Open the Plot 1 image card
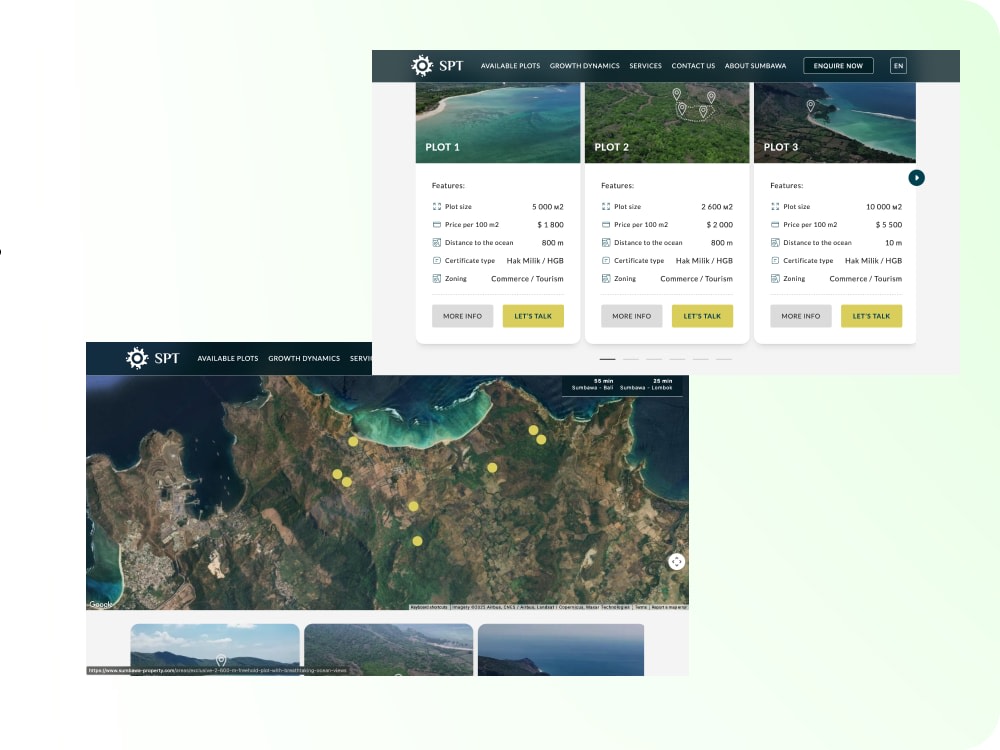1000x750 pixels. pos(498,122)
